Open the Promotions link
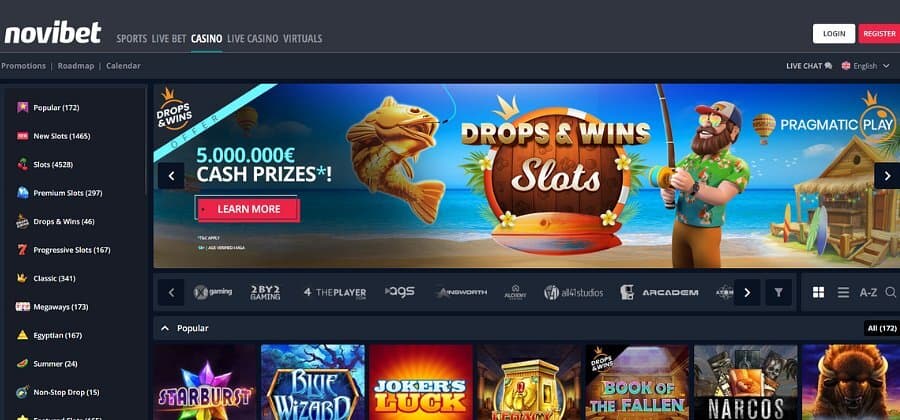The width and height of the screenshot is (900, 420). [23, 66]
